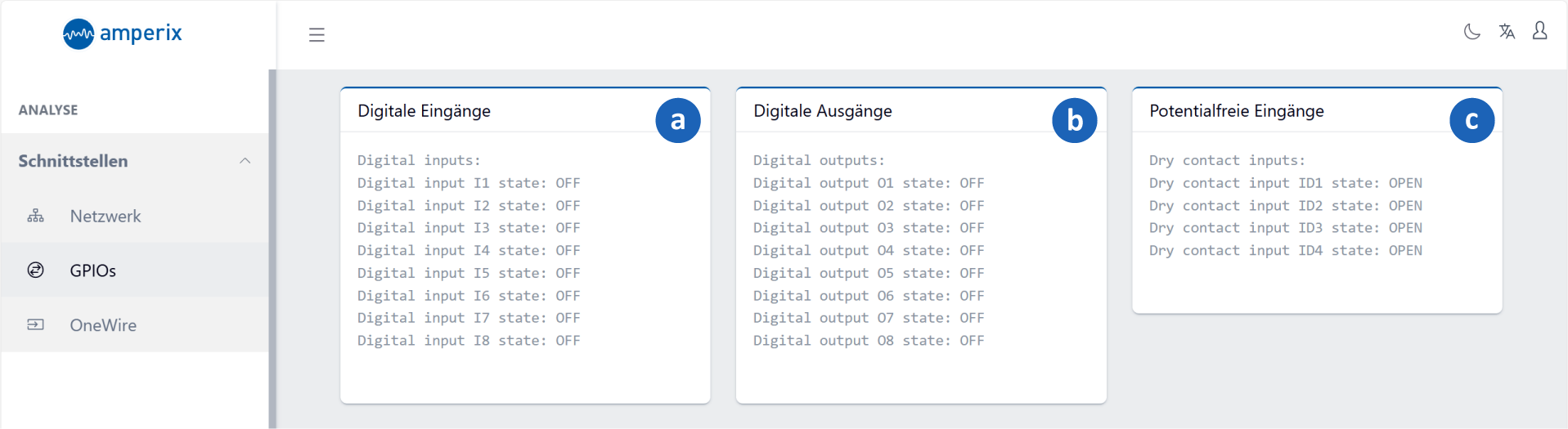Select GPIOs menu entry

(135, 270)
